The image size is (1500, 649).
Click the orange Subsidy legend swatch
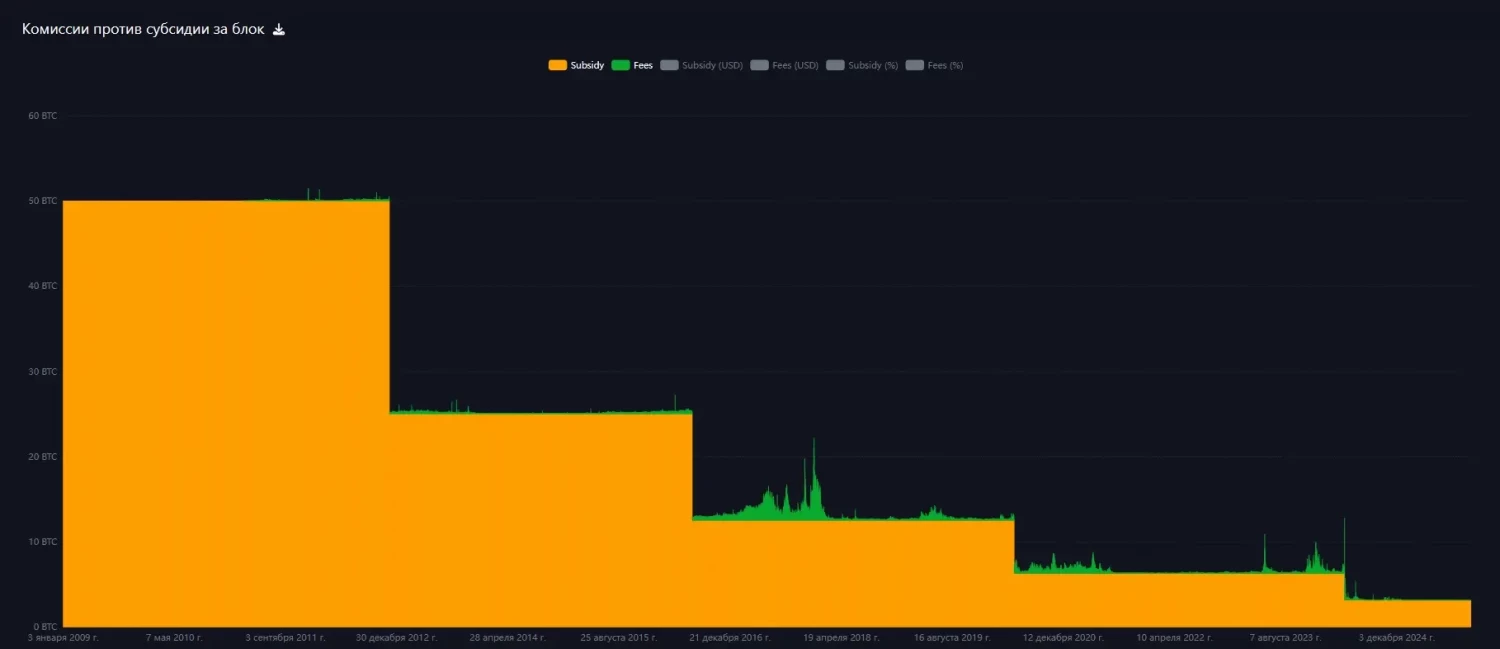[558, 65]
